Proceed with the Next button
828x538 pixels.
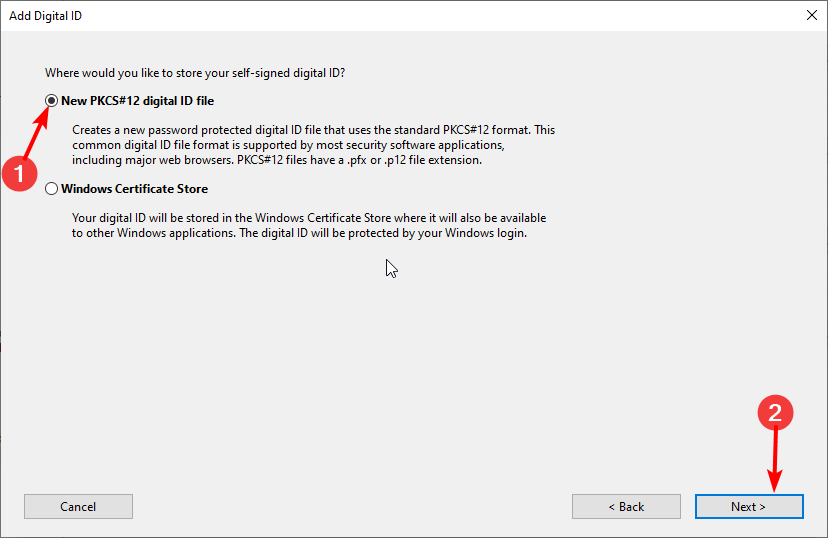pyautogui.click(x=749, y=507)
